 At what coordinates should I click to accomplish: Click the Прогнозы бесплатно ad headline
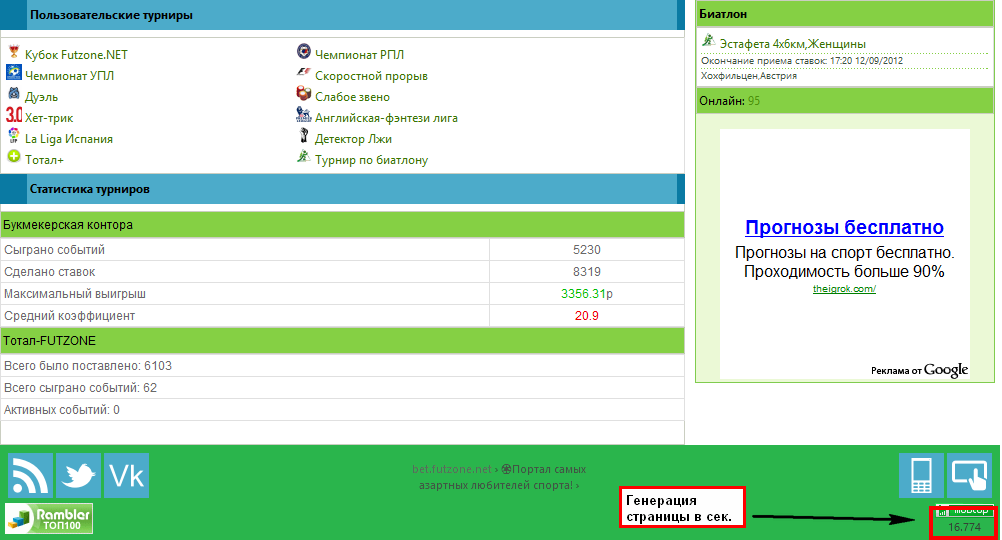click(x=844, y=228)
